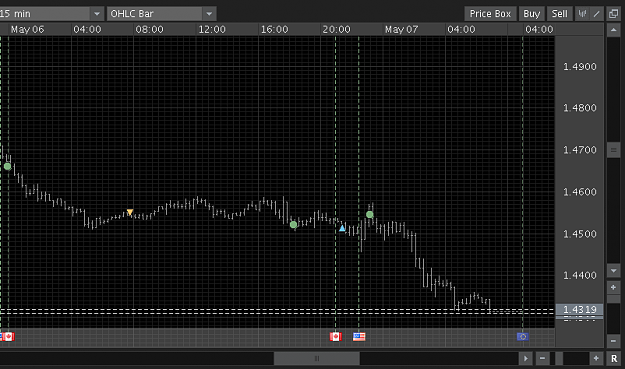
Task: Open the indicators bar-chart icon
Action: (582, 14)
